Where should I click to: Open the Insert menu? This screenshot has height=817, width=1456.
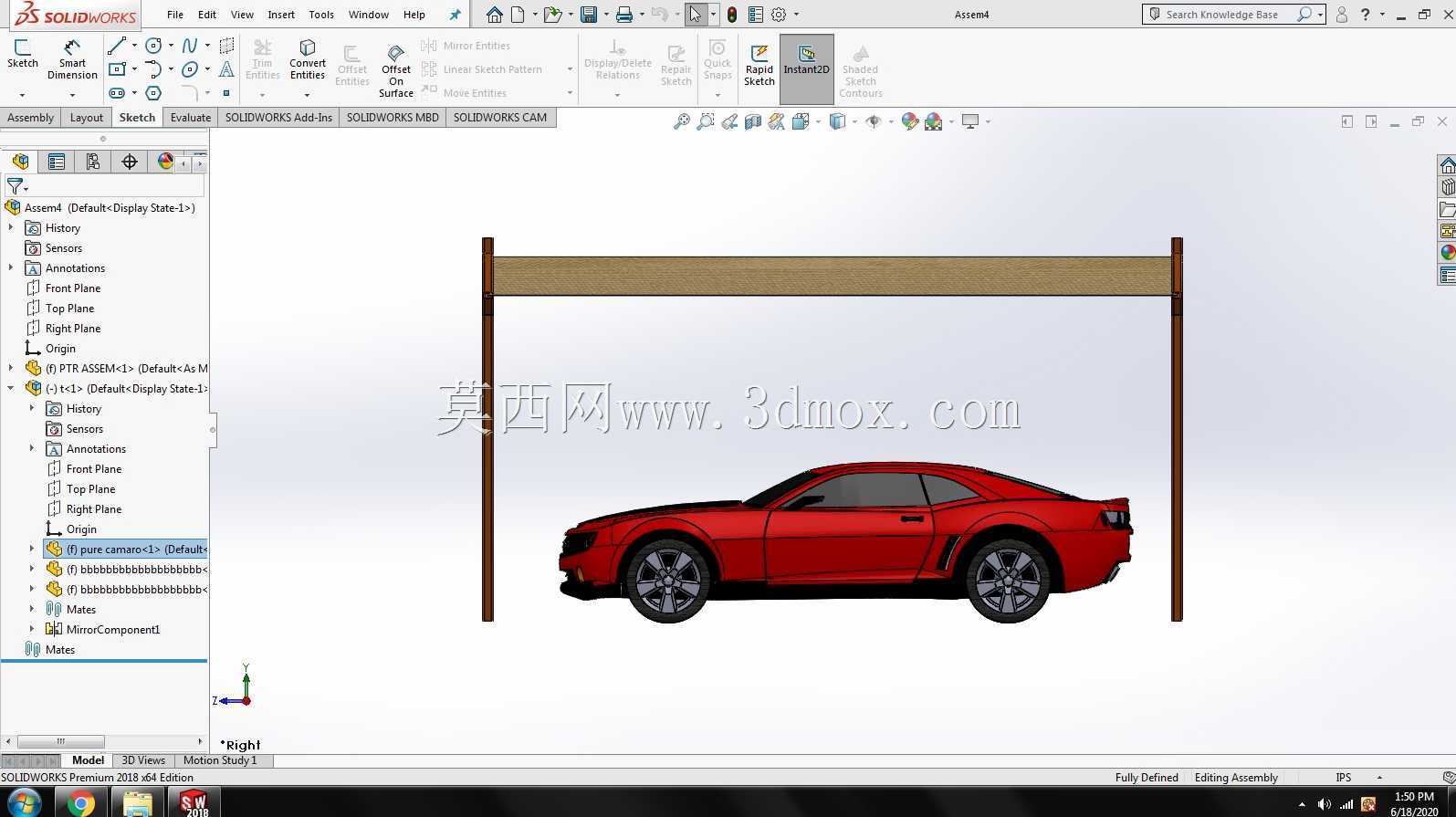281,15
